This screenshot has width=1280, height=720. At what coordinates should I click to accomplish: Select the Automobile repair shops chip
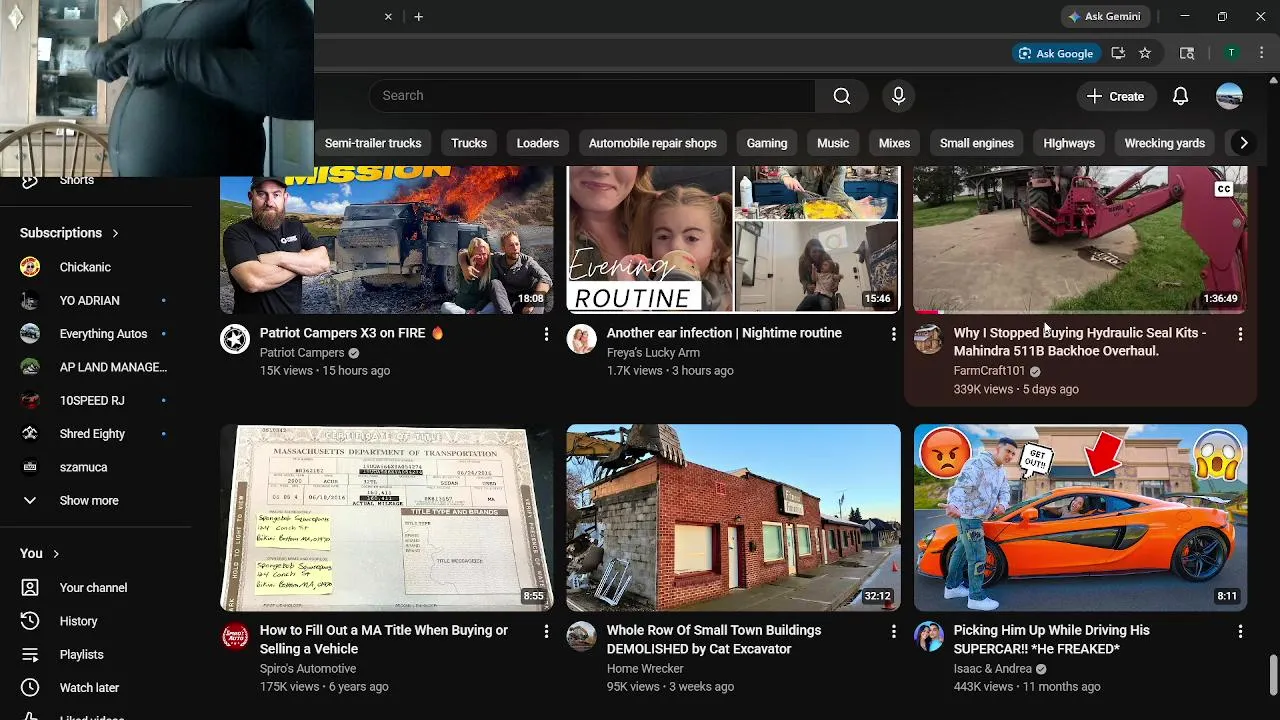652,143
